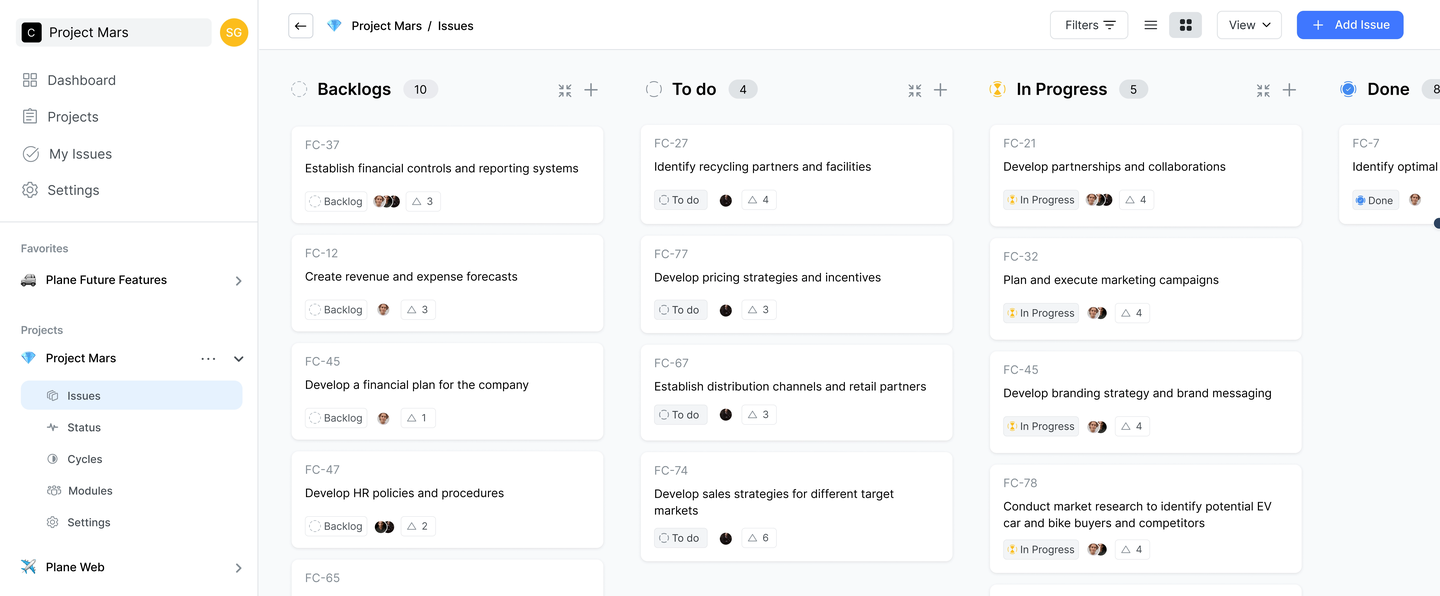The width and height of the screenshot is (1440, 596).
Task: Open the Filters menu
Action: coord(1089,25)
